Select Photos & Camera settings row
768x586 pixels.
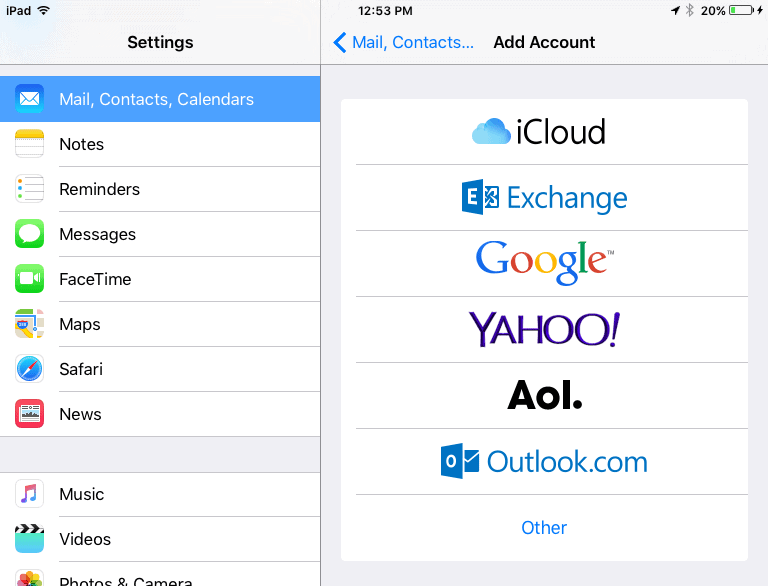pyautogui.click(x=160, y=574)
